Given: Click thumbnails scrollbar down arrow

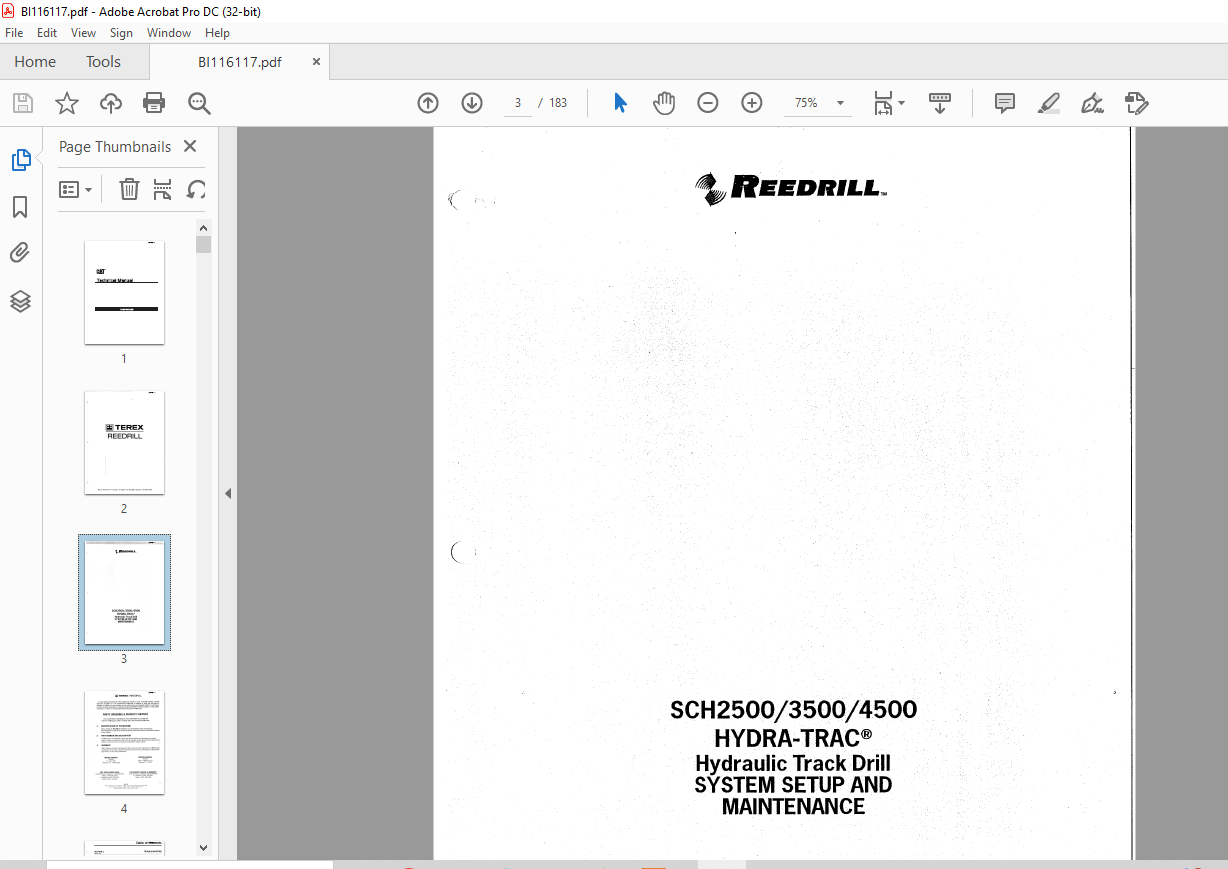Looking at the screenshot, I should pos(204,847).
